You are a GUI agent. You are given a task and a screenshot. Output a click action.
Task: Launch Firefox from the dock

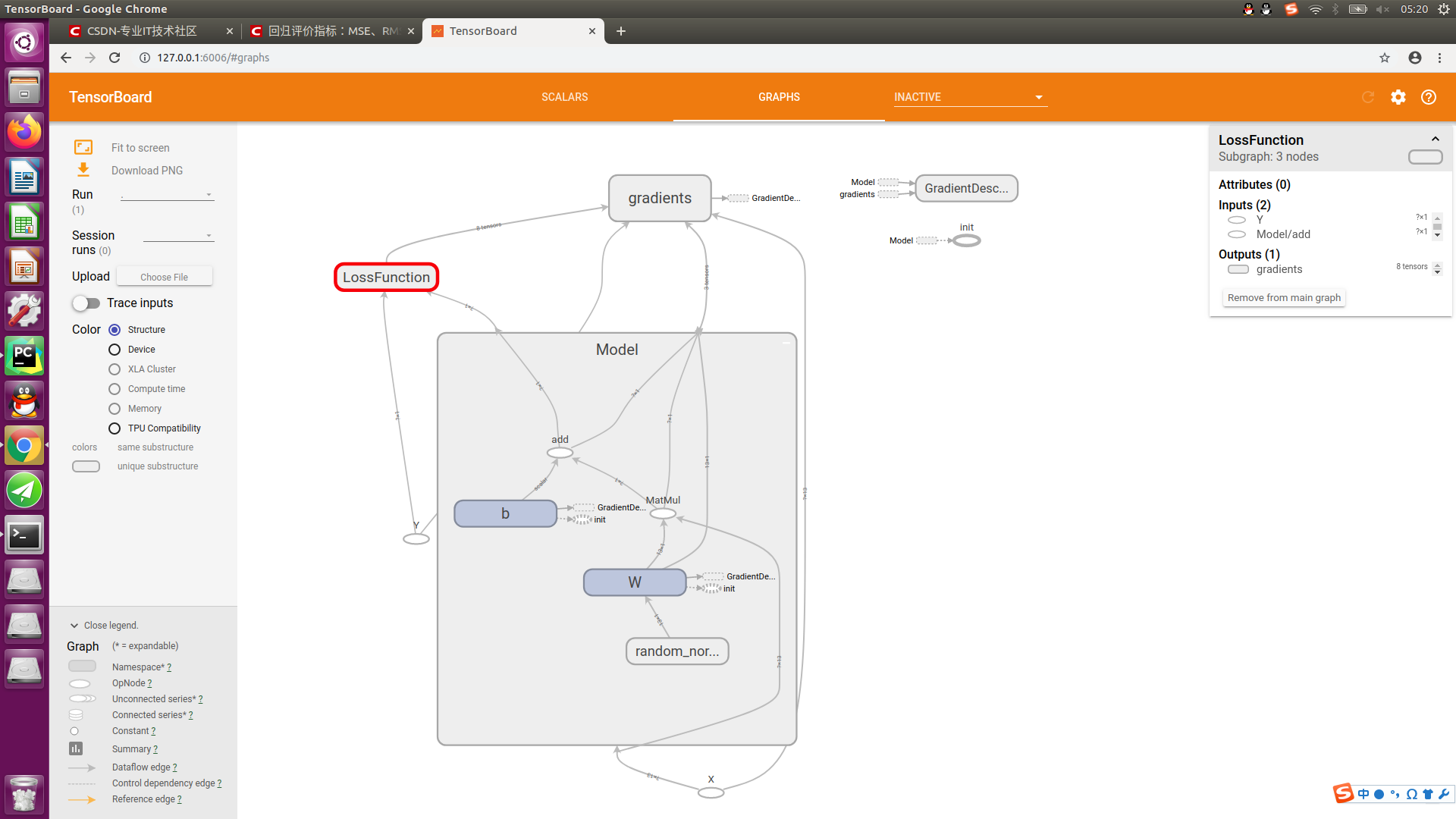(x=24, y=131)
